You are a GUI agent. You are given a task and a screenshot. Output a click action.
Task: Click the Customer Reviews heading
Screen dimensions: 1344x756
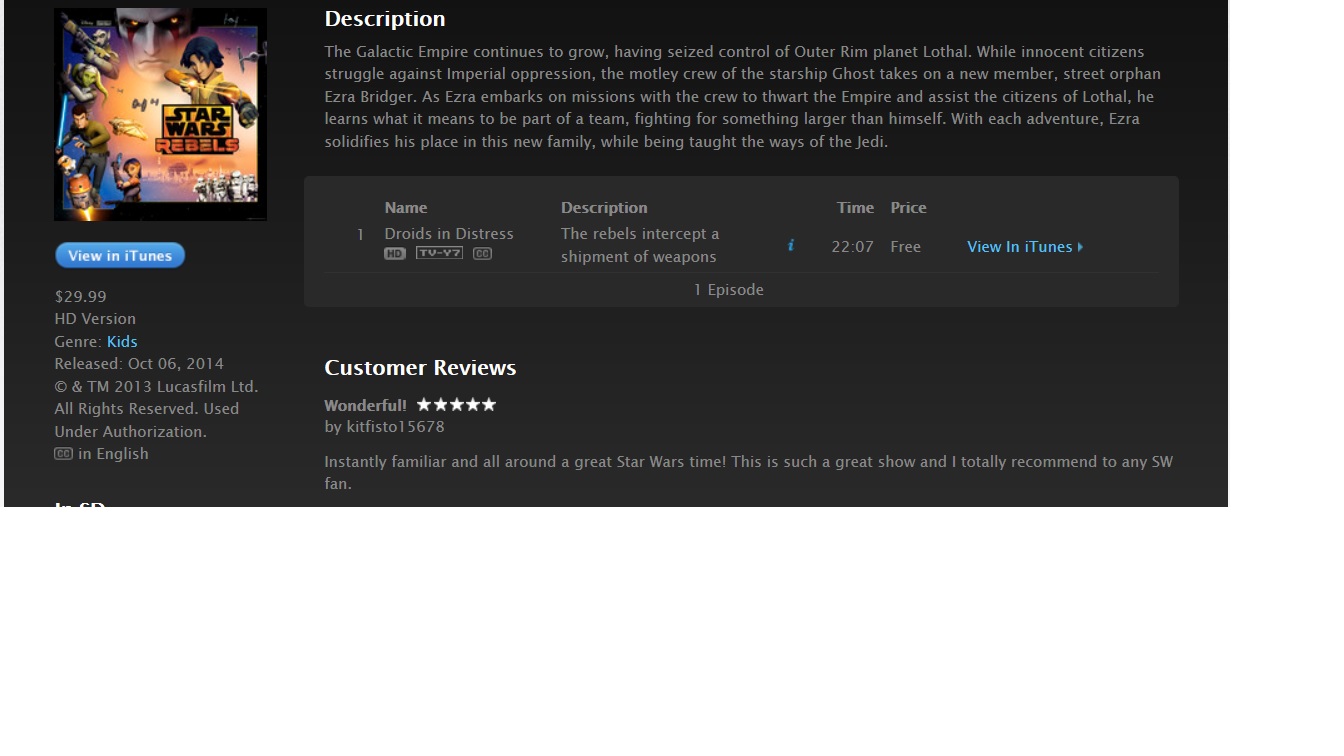[420, 368]
